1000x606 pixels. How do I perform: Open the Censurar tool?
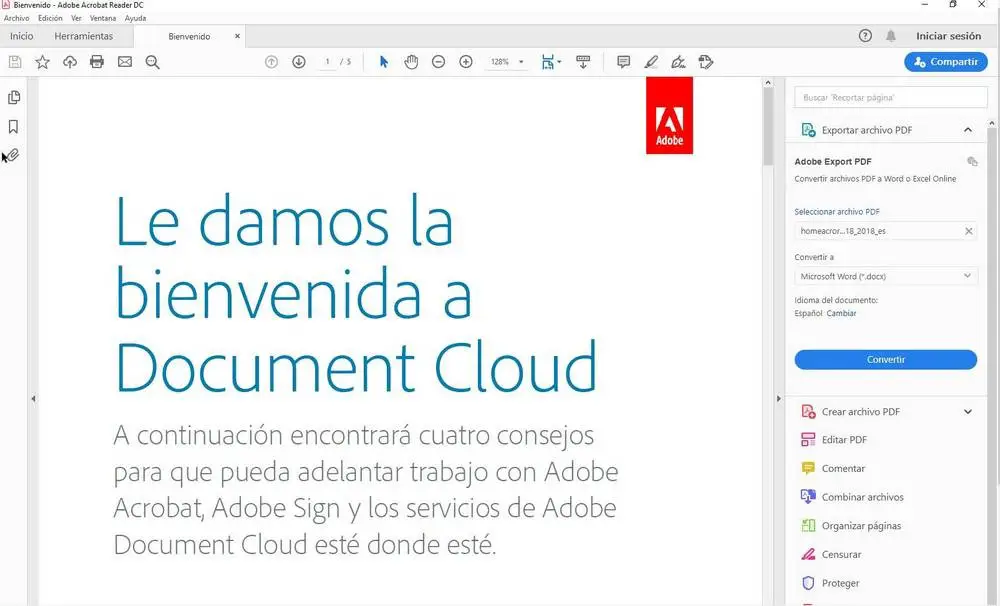pos(831,554)
